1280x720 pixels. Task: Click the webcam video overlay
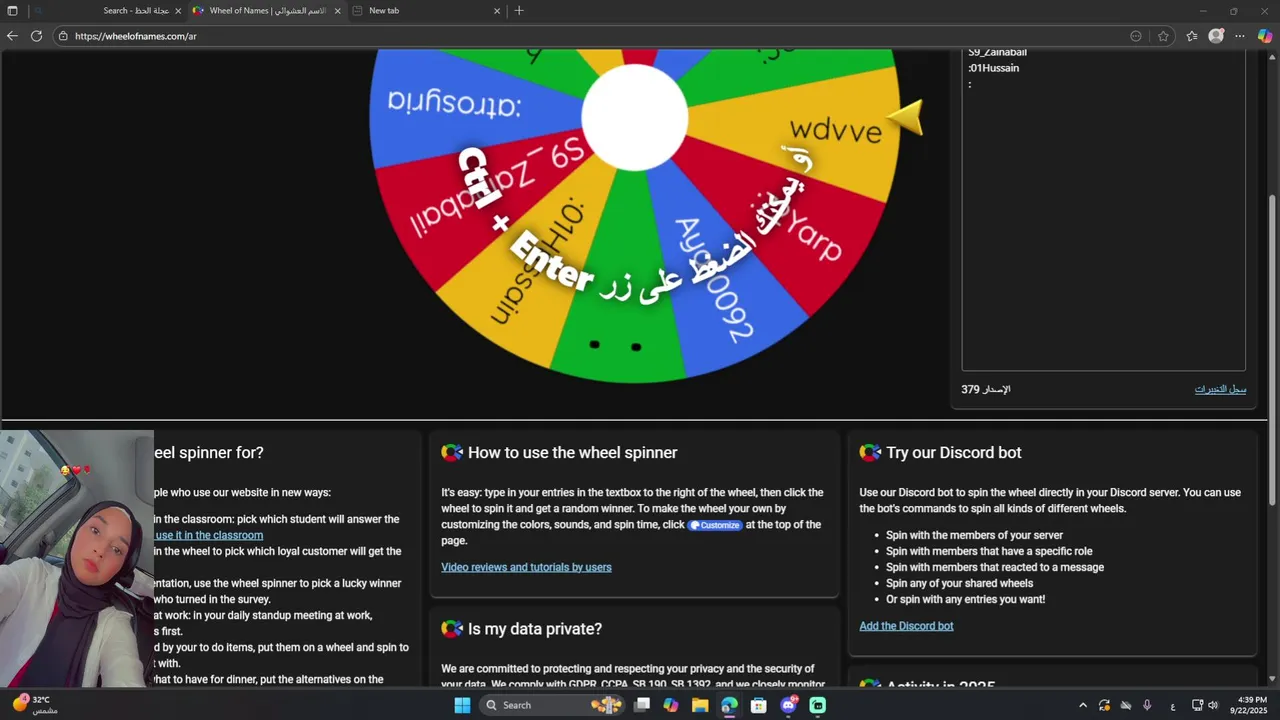[x=77, y=559]
